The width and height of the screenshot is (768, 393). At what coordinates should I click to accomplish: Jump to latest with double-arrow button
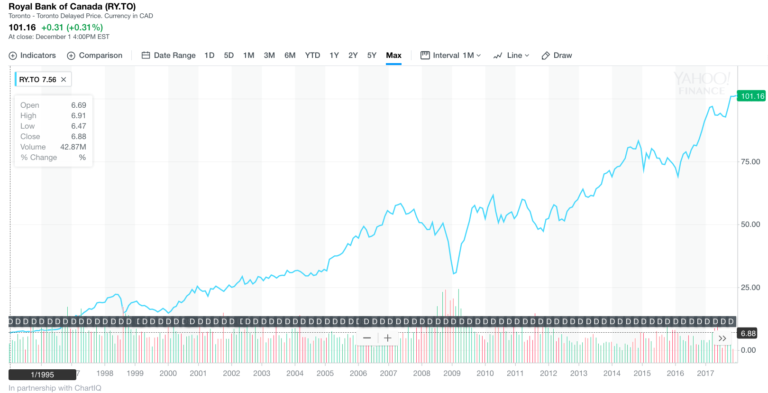(722, 338)
